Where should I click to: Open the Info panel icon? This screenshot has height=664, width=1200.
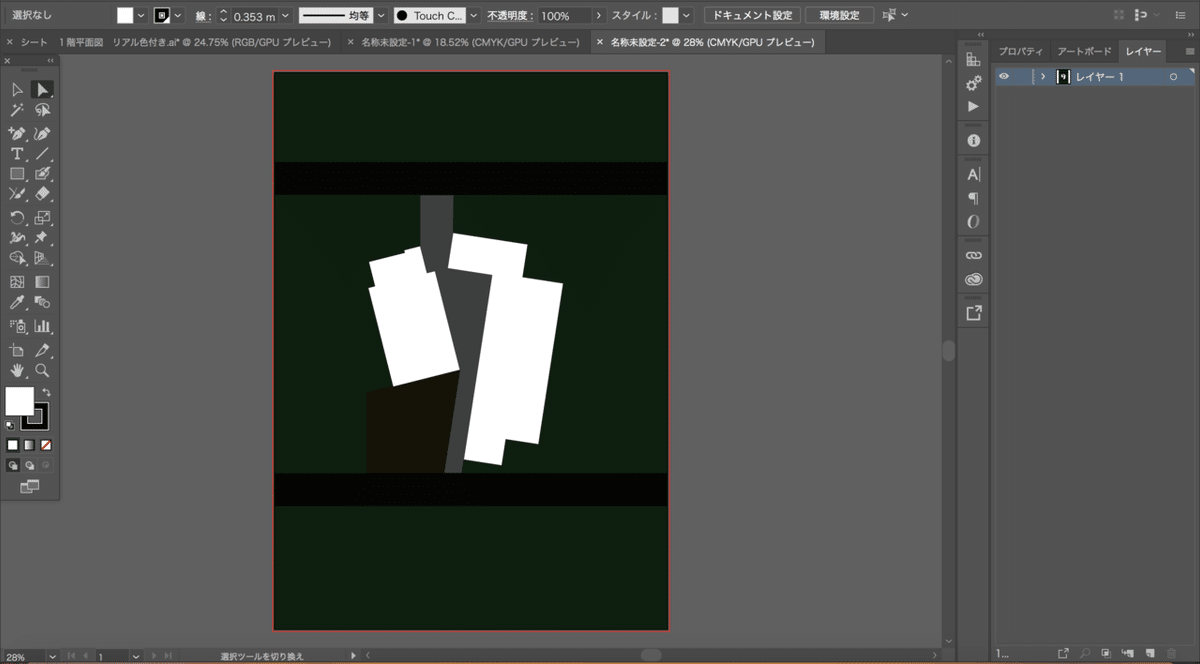click(x=973, y=141)
